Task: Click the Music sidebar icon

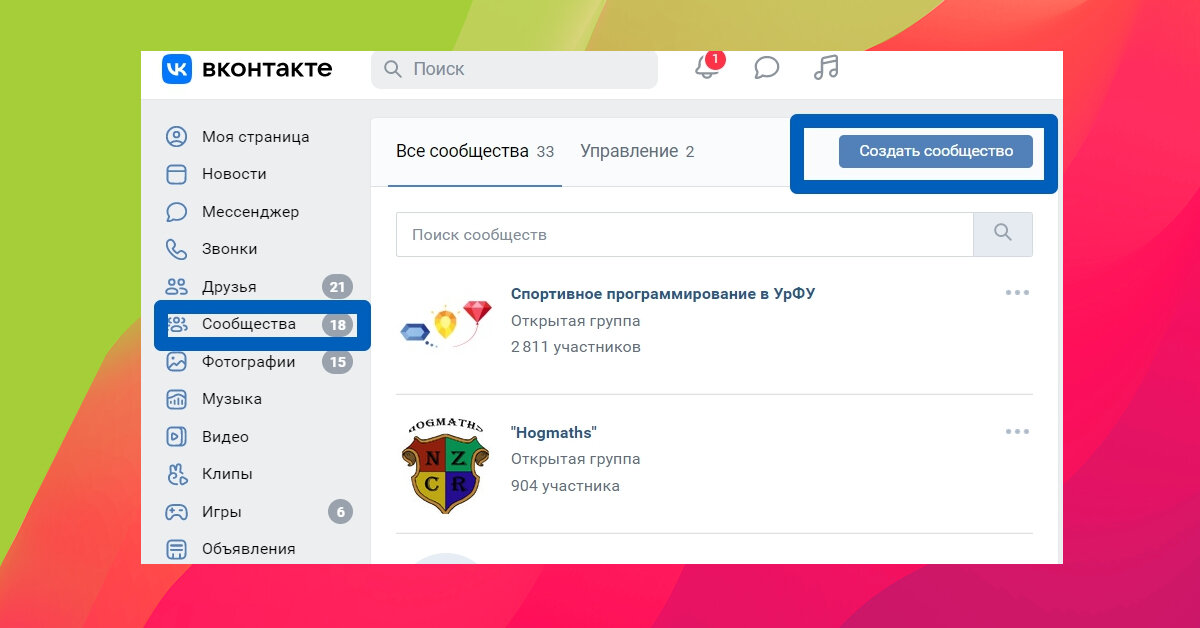Action: click(176, 399)
